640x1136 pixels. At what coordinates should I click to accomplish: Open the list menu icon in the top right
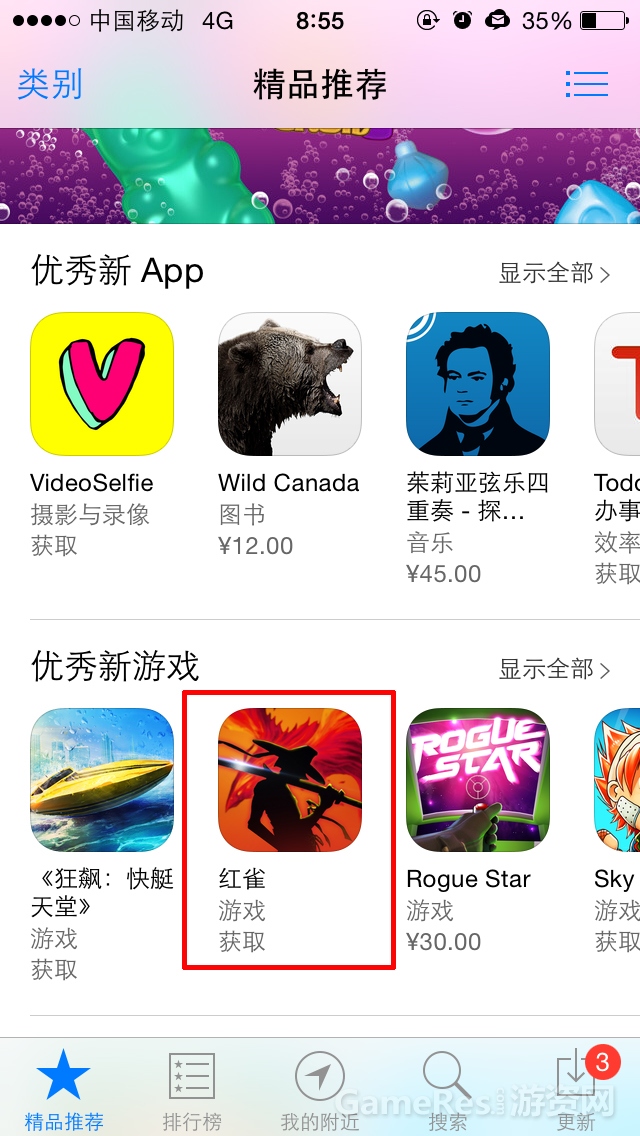(x=587, y=84)
